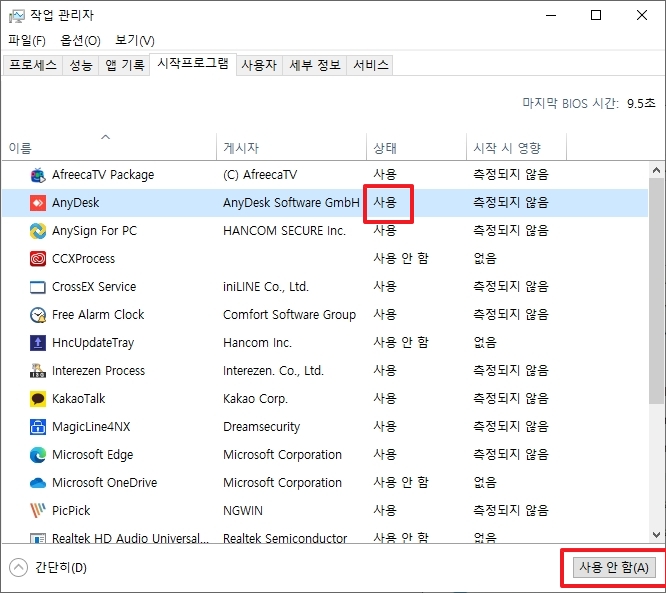Switch to the 앱 기록 tab
This screenshot has width=666, height=593.
pos(124,65)
